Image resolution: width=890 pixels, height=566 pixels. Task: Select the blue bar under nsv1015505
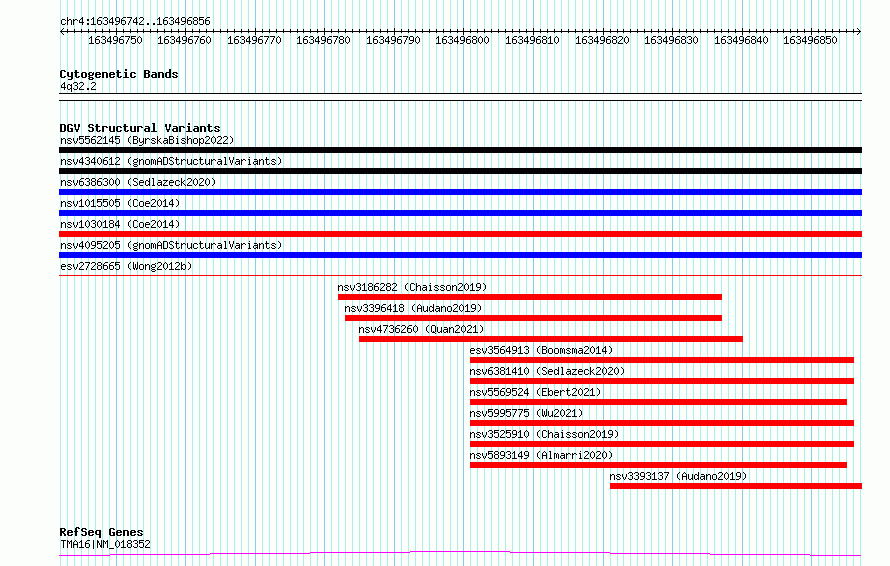460,213
